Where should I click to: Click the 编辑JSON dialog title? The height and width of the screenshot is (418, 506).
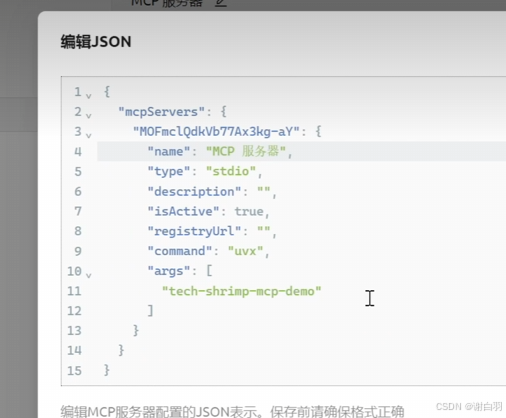pos(96,42)
